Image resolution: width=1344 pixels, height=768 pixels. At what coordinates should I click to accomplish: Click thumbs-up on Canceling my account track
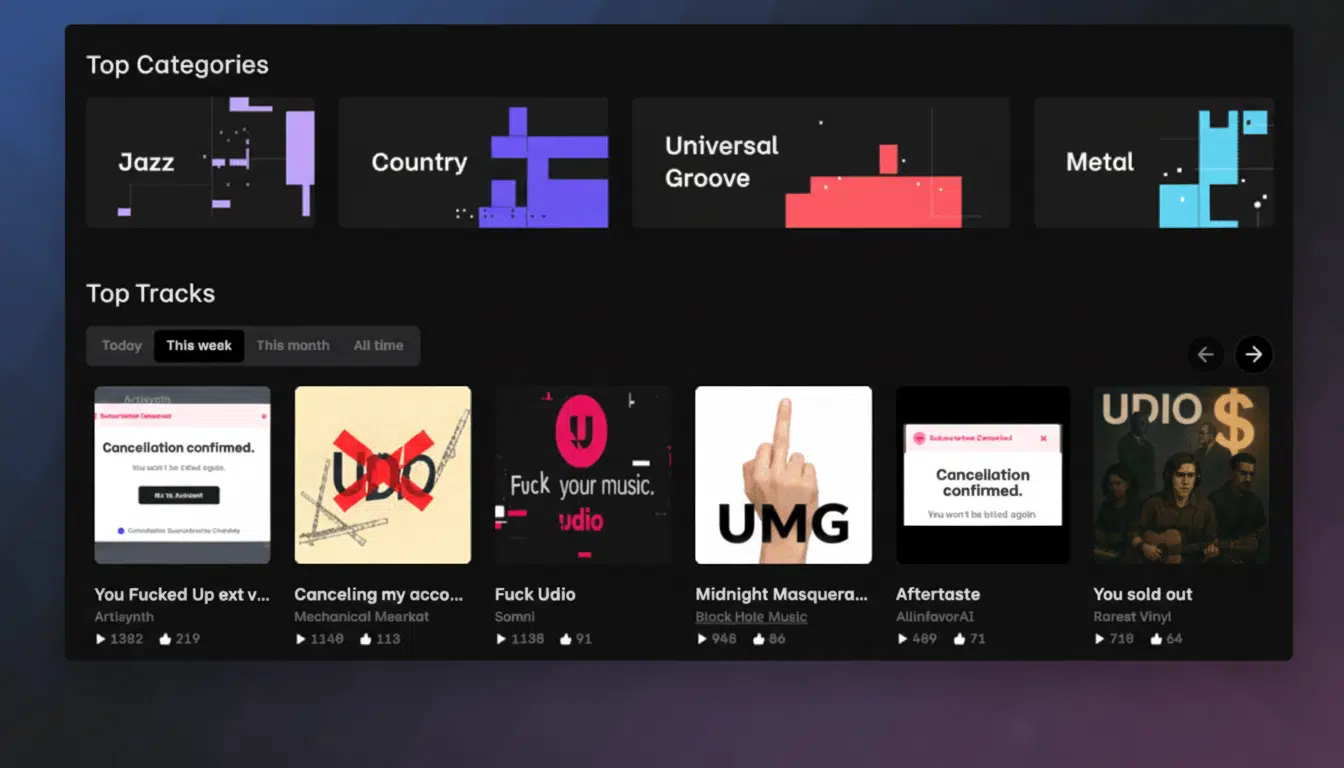pyautogui.click(x=366, y=639)
